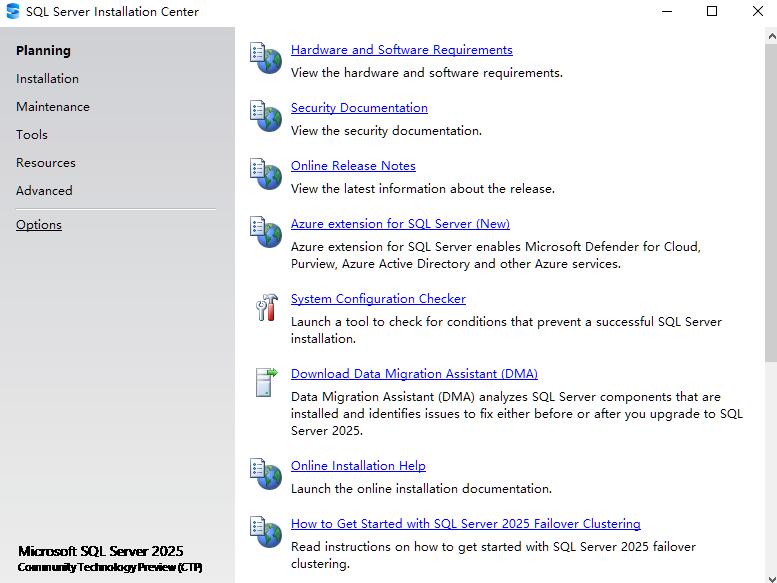The width and height of the screenshot is (777, 583).
Task: Close the SQL Server Installation Center window
Action: point(757,11)
